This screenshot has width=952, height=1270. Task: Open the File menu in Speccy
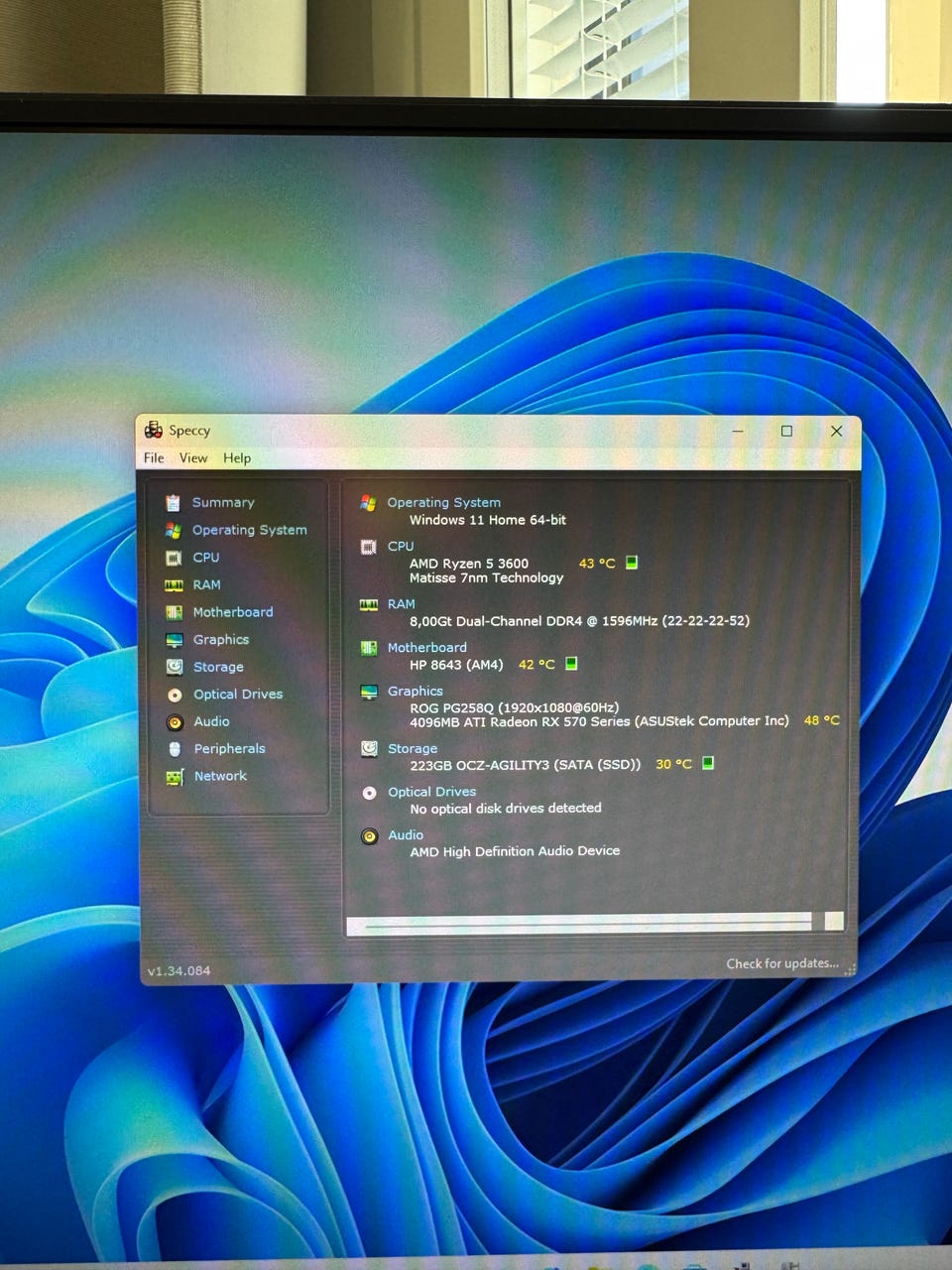point(154,458)
